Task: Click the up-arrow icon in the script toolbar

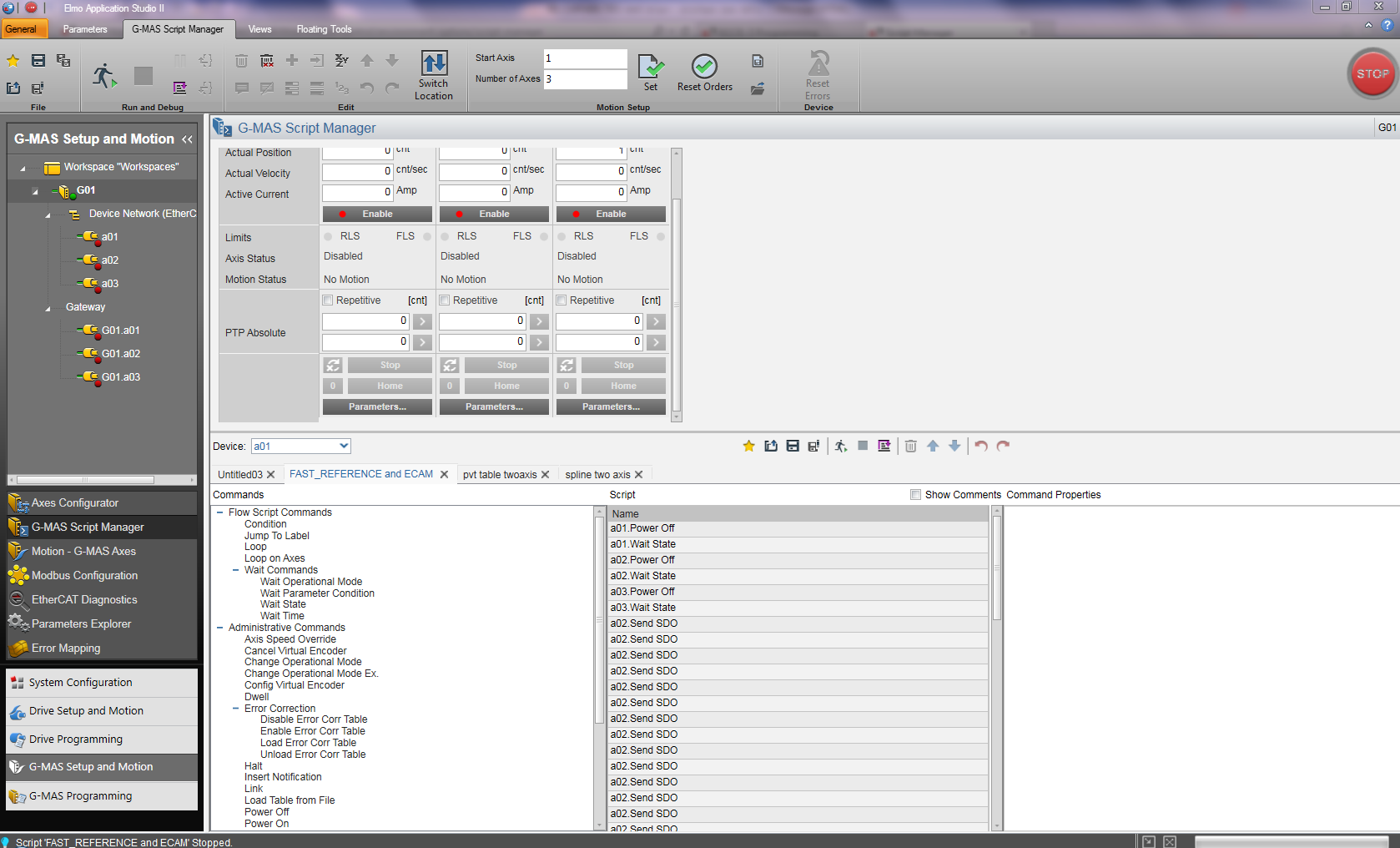Action: point(933,446)
